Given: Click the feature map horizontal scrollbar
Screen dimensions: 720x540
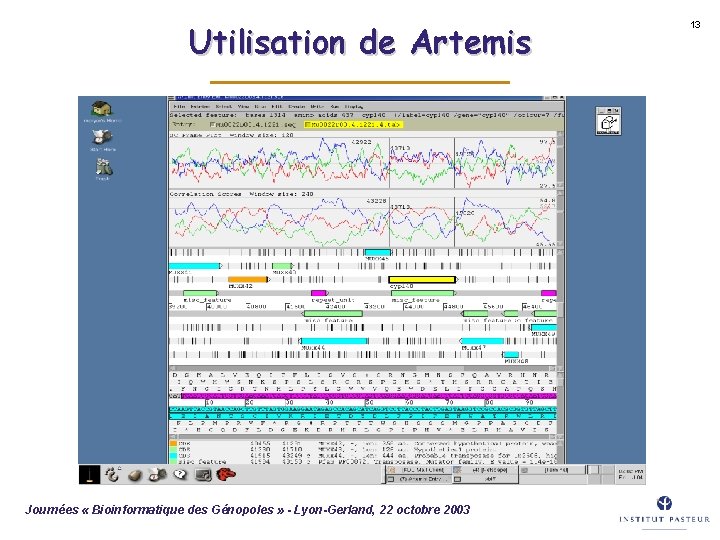Looking at the screenshot, I should pyautogui.click(x=363, y=368).
